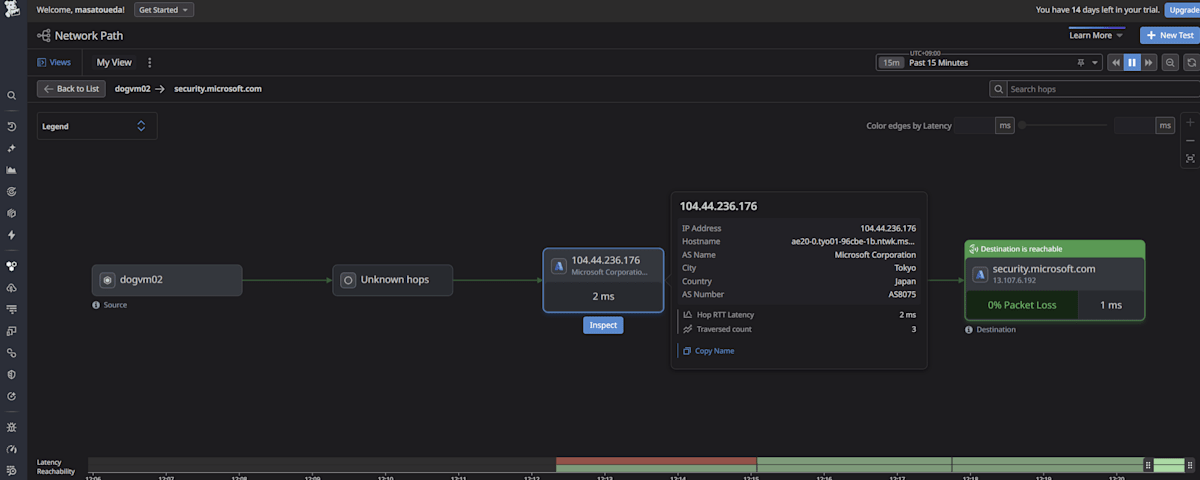This screenshot has height=480, width=1200.
Task: Zoom out the time range with the magnifier button
Action: click(1170, 62)
